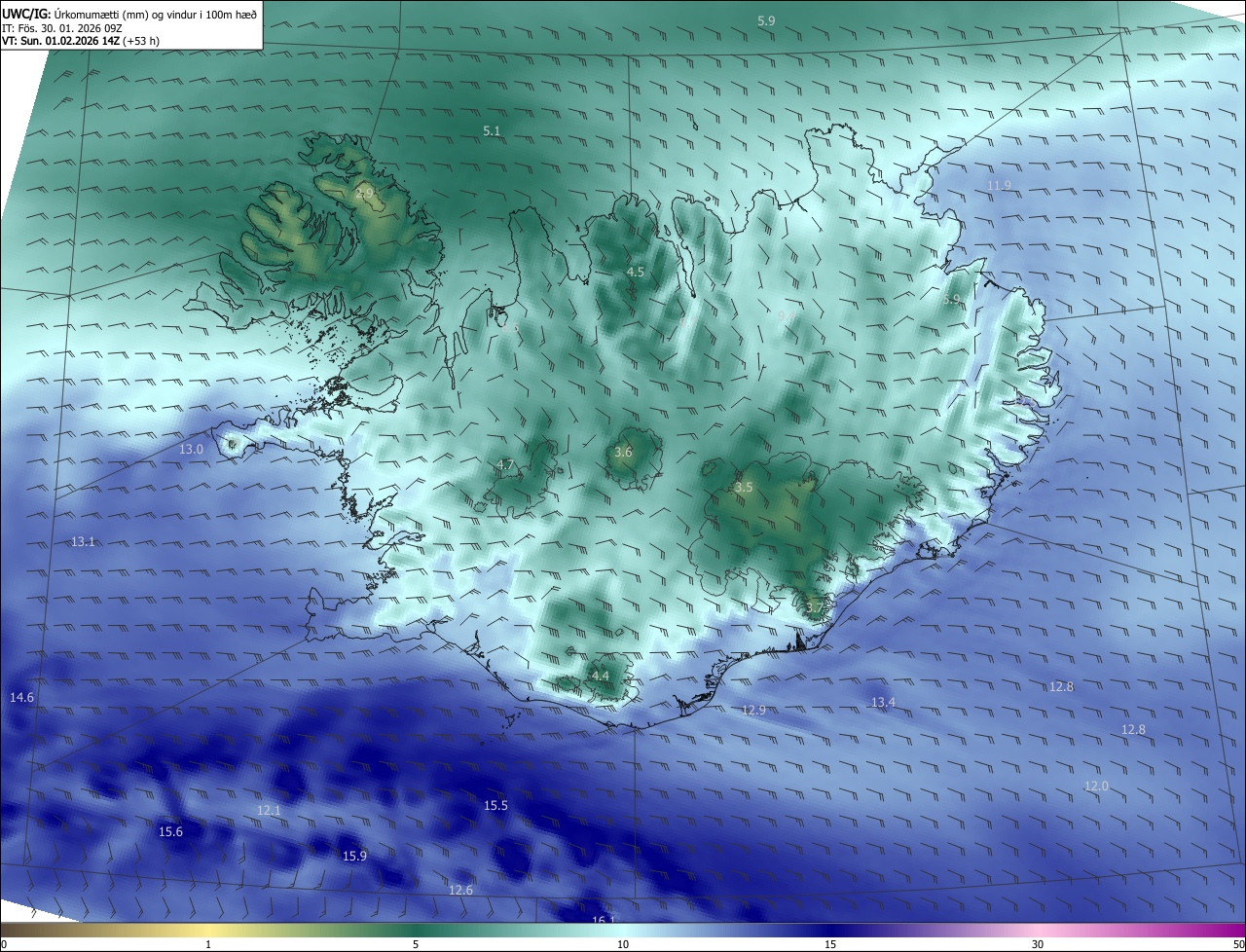Screen dimensions: 1246x952
Task: Click the 12.1 value label
Action: tap(269, 810)
